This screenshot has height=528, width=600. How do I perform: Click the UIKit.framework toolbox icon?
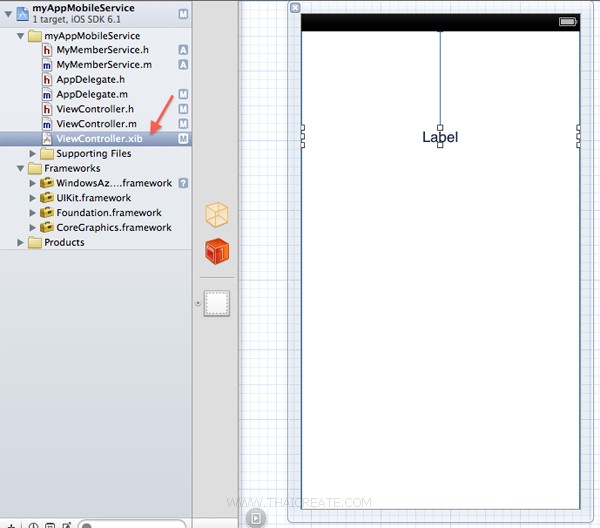(x=47, y=198)
